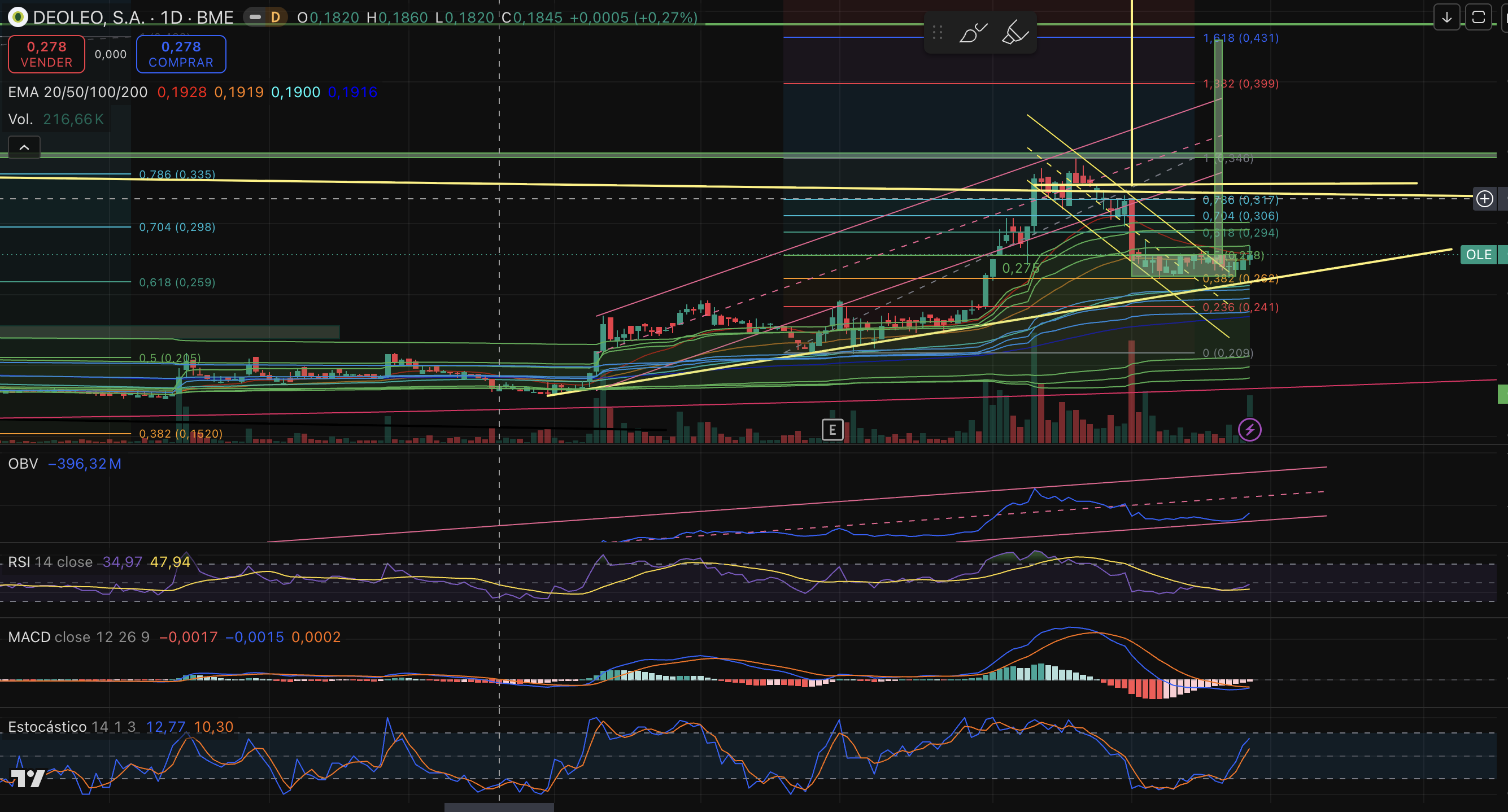Click the TradingView logo in the corner
Viewport: 1508px width, 812px height.
(x=28, y=778)
